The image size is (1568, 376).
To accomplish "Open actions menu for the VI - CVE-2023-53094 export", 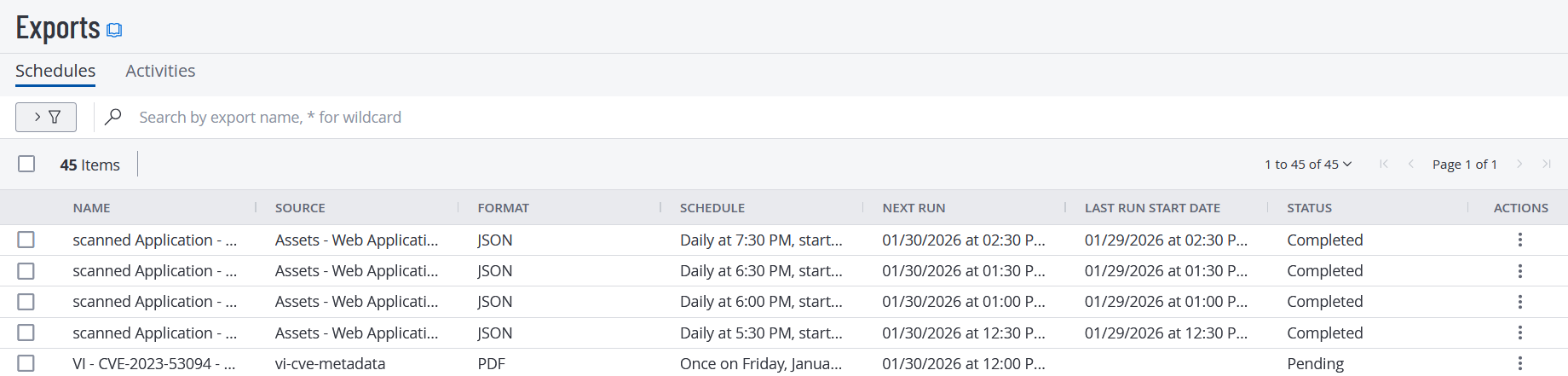I will 1519,363.
